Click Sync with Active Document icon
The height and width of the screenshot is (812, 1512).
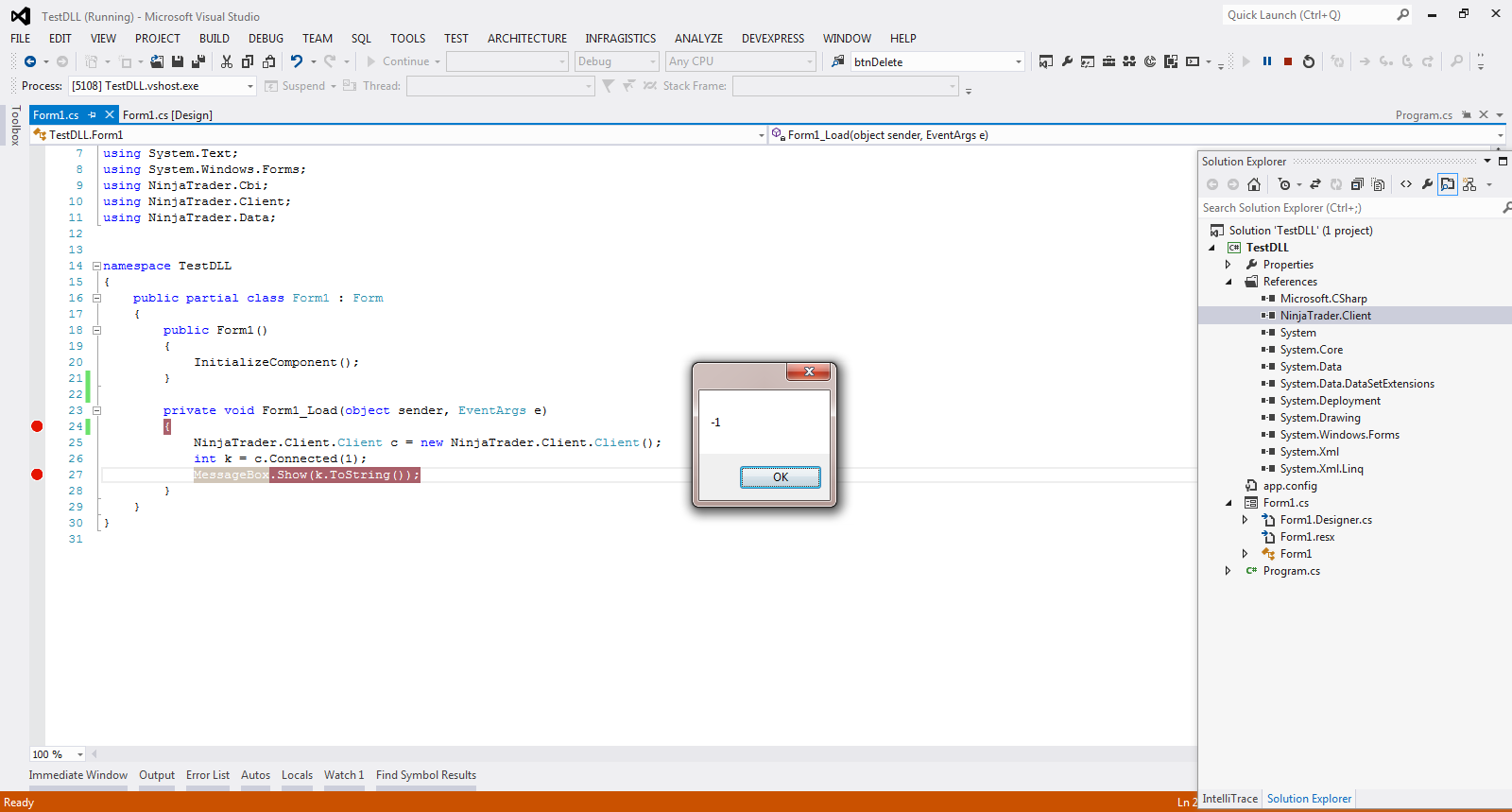tap(1314, 184)
